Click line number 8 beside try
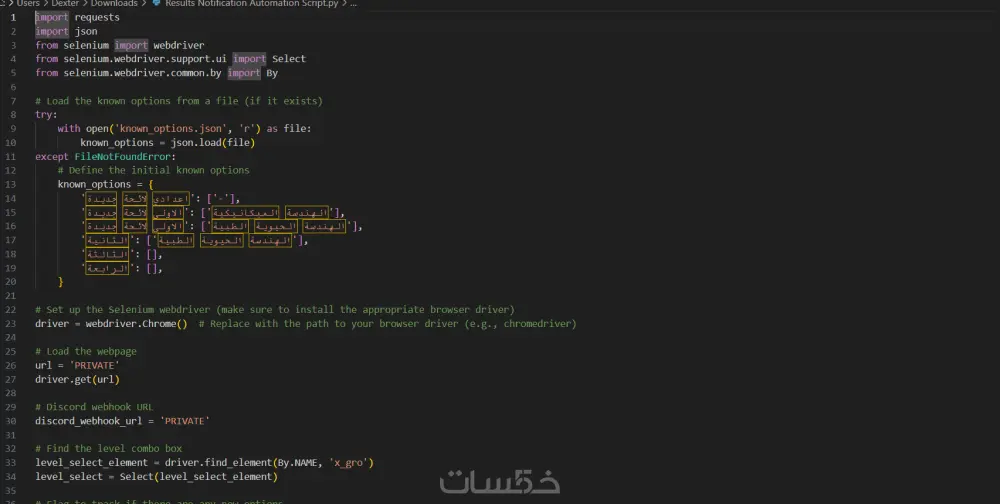 [13, 115]
